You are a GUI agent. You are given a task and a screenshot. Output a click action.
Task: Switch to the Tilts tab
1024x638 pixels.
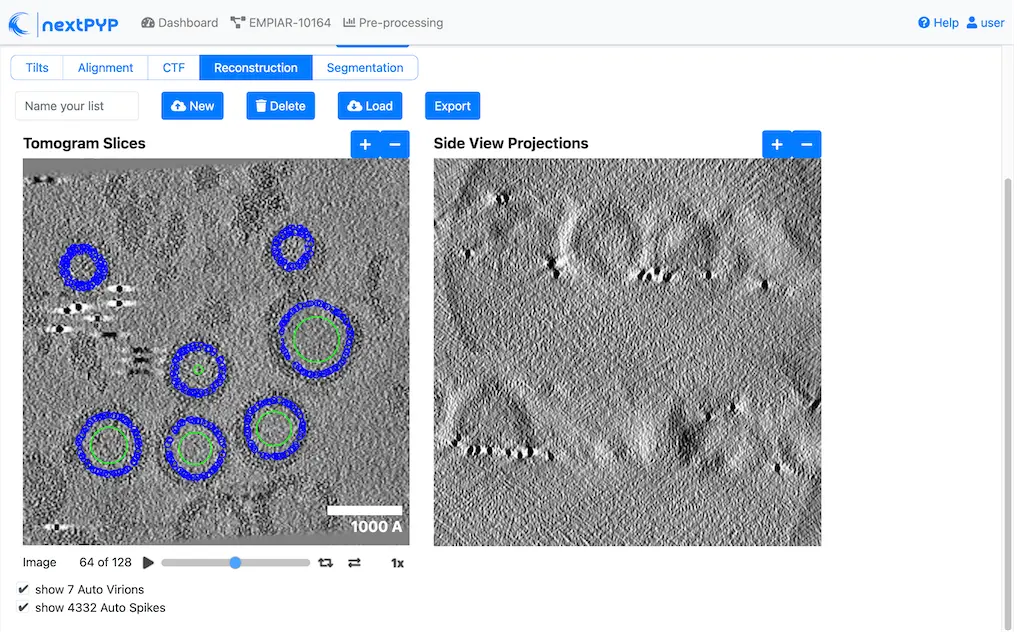(x=37, y=68)
